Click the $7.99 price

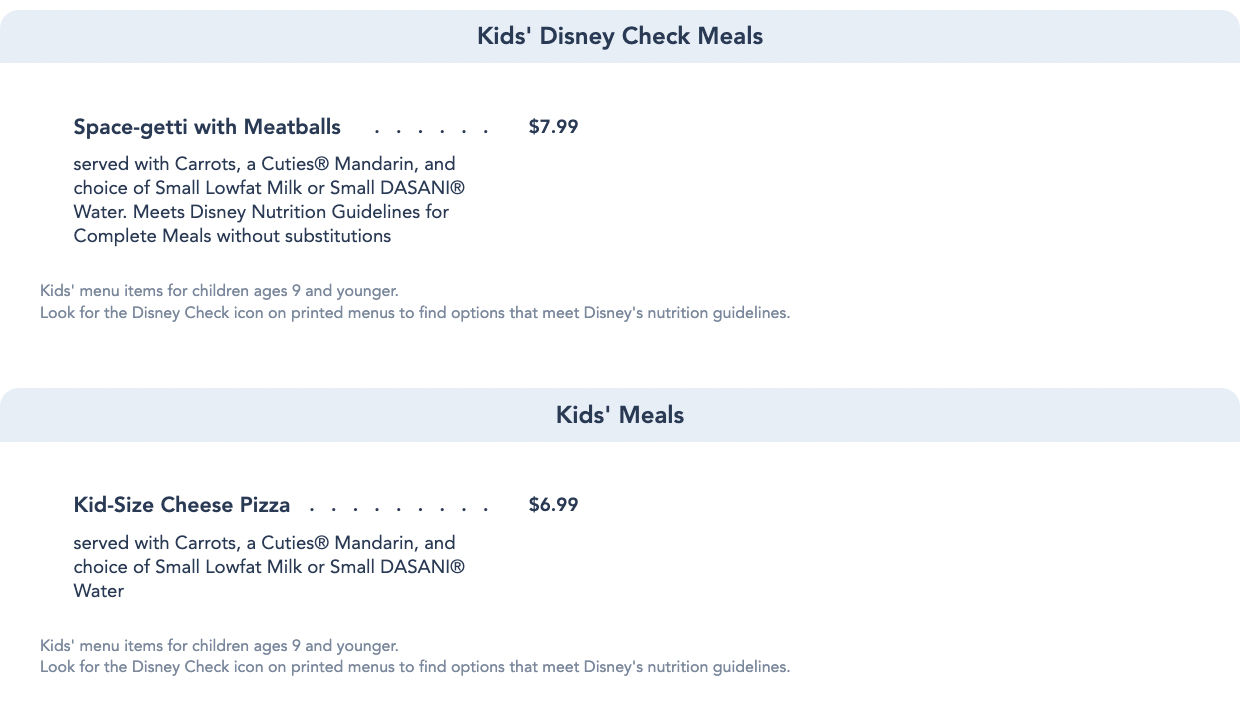coord(553,127)
